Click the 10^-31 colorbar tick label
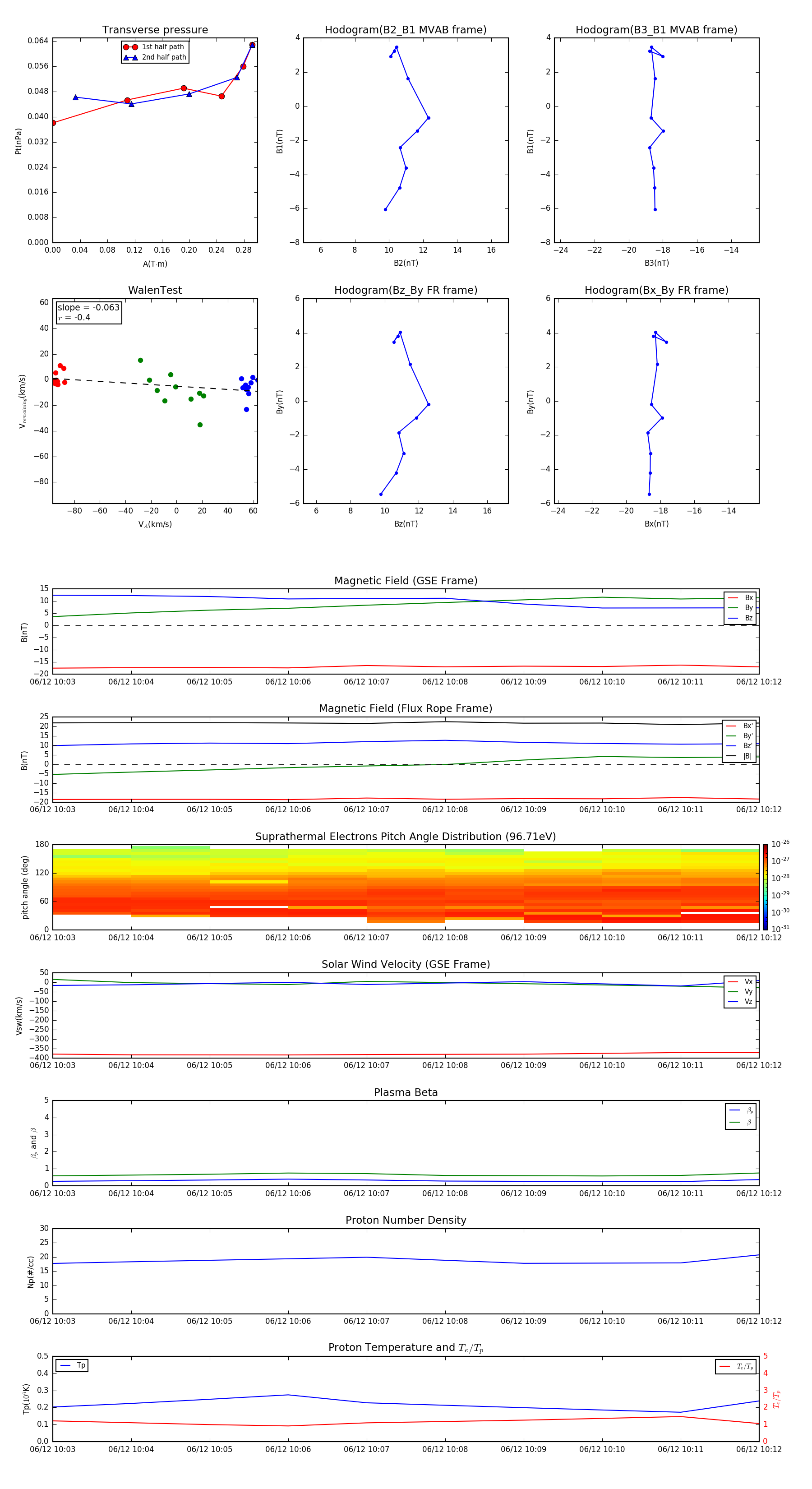This screenshot has width=812, height=1489. (780, 929)
